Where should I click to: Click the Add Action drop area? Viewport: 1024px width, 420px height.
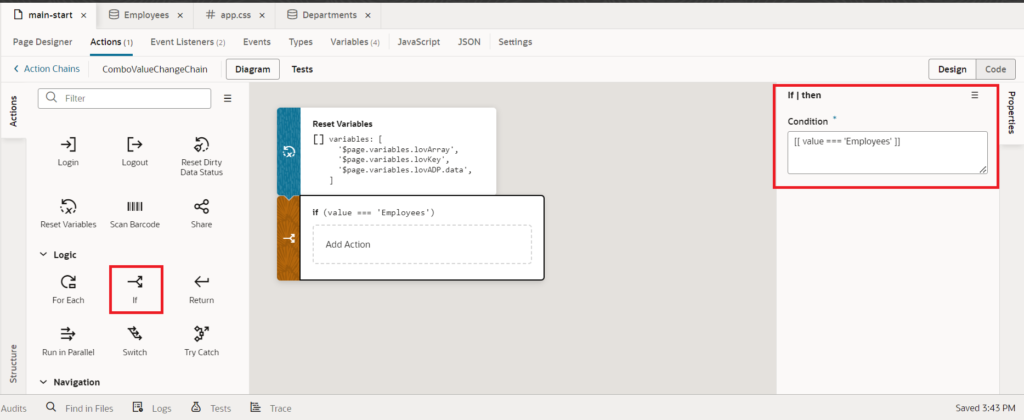tap(422, 244)
